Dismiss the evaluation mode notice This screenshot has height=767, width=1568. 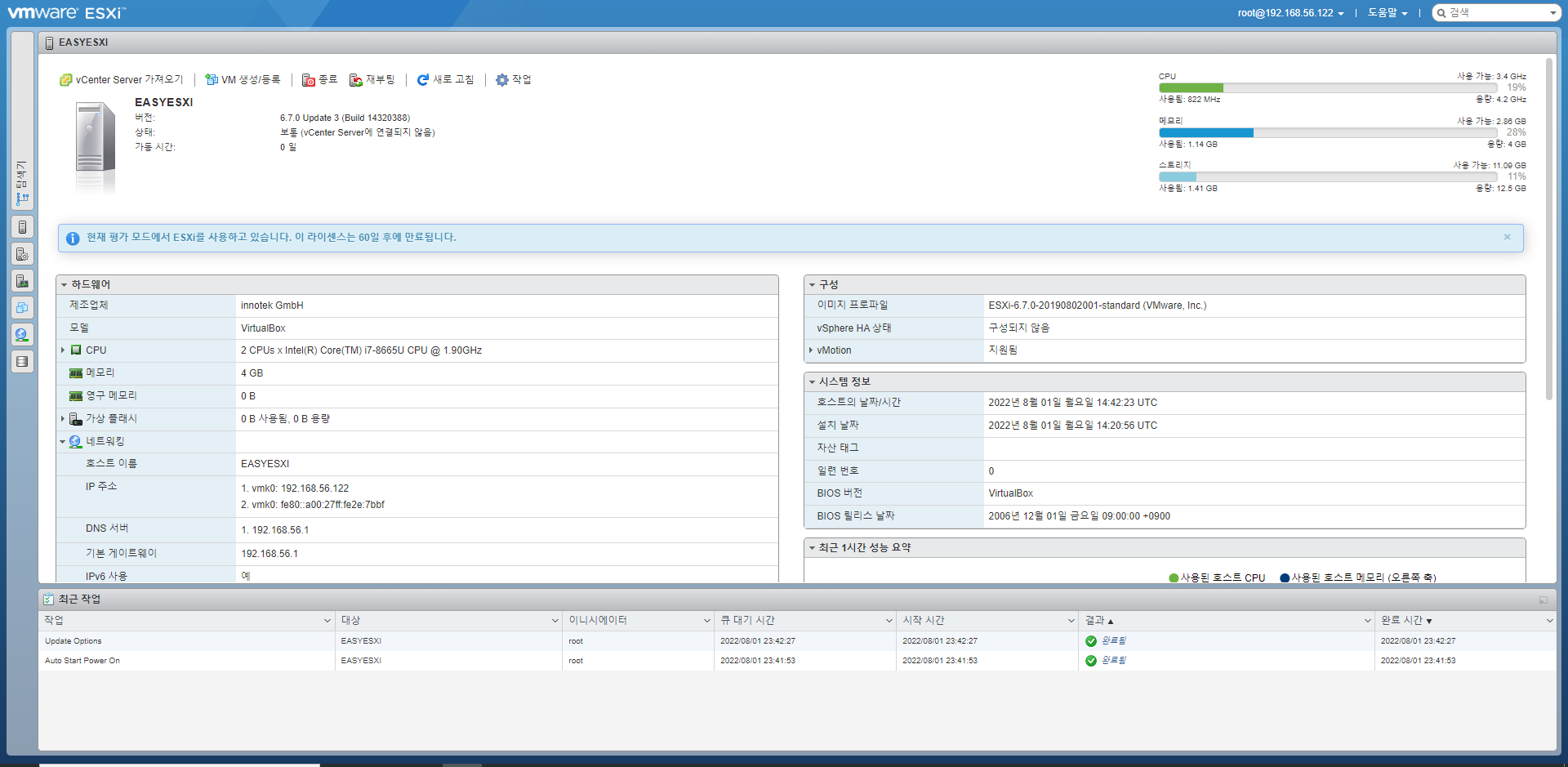coord(1508,237)
